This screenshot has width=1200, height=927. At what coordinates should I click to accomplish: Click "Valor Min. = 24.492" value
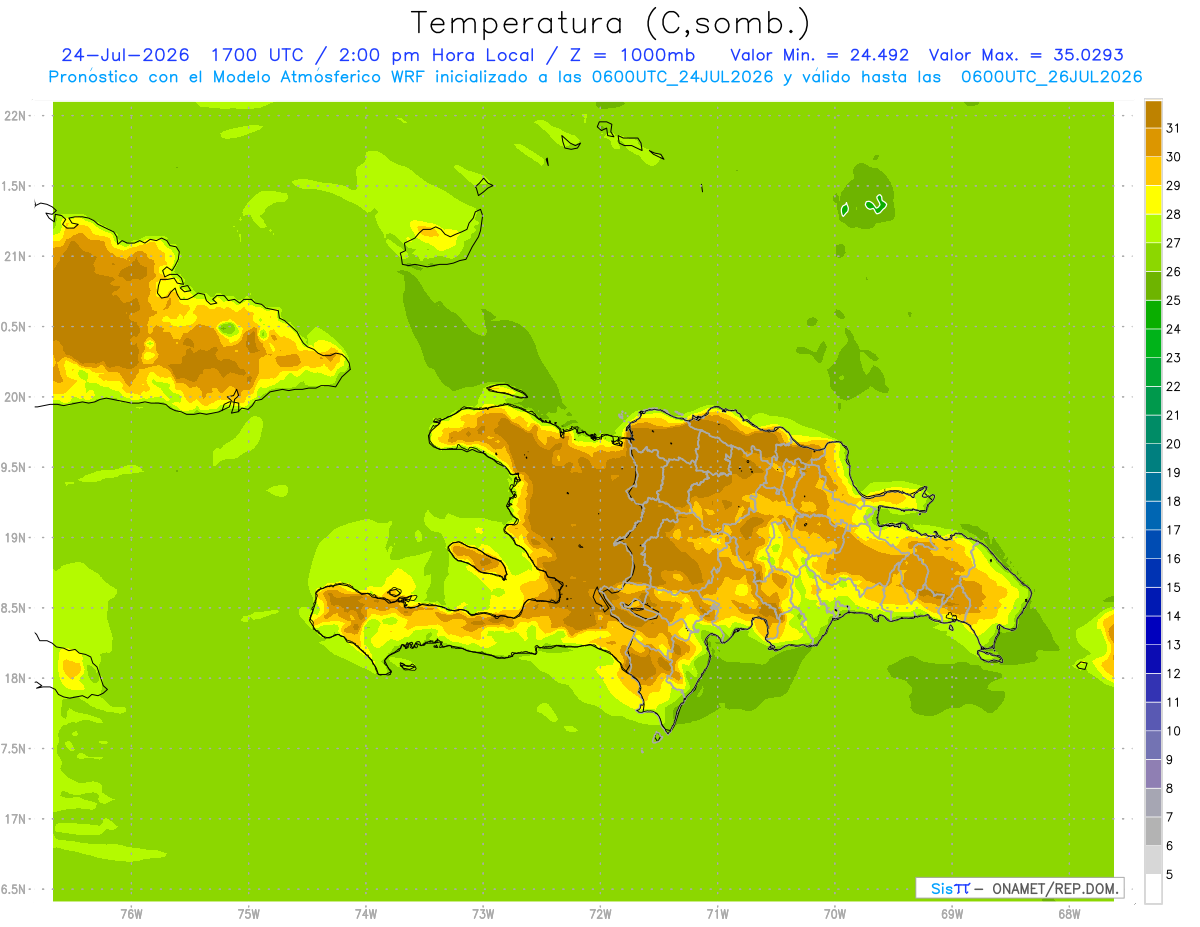point(820,55)
